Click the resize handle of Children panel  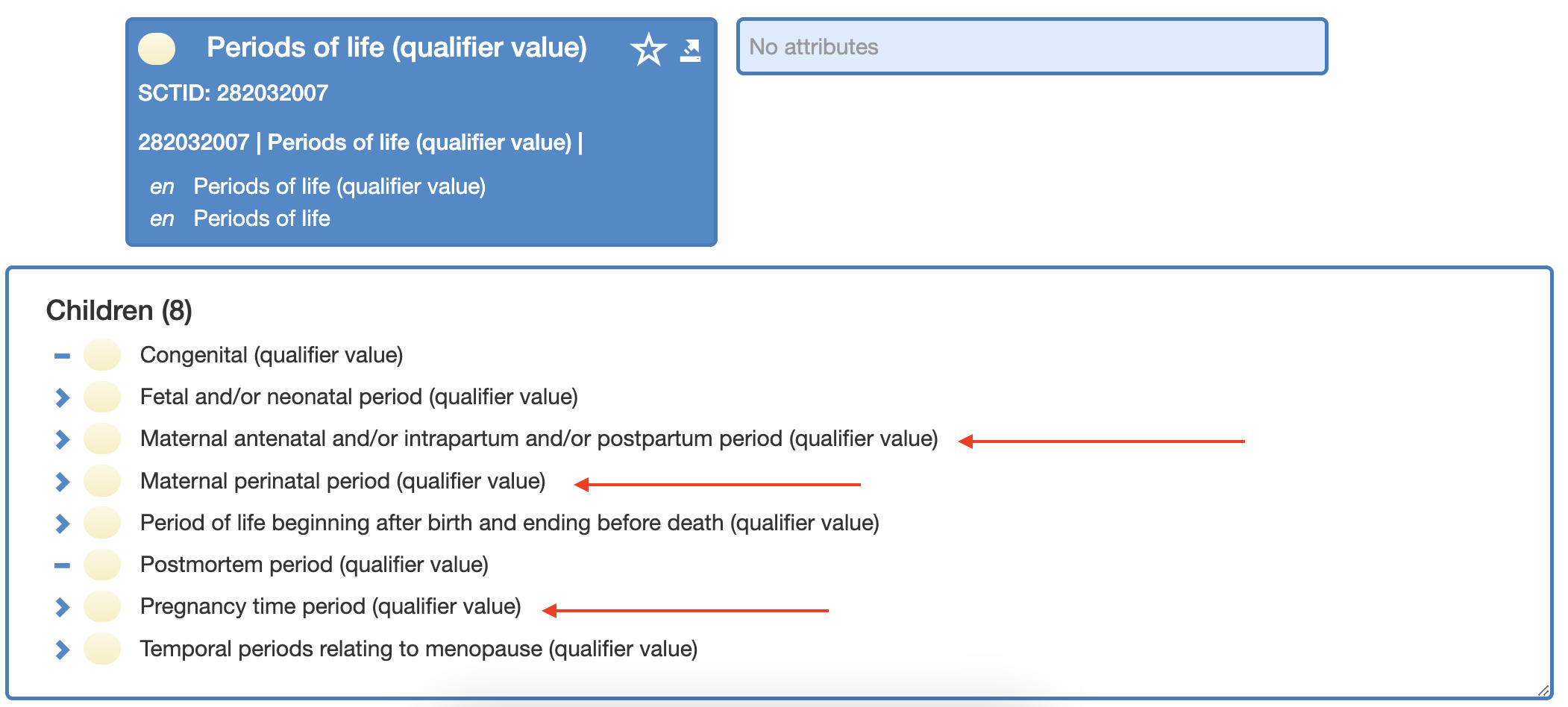(x=1543, y=691)
